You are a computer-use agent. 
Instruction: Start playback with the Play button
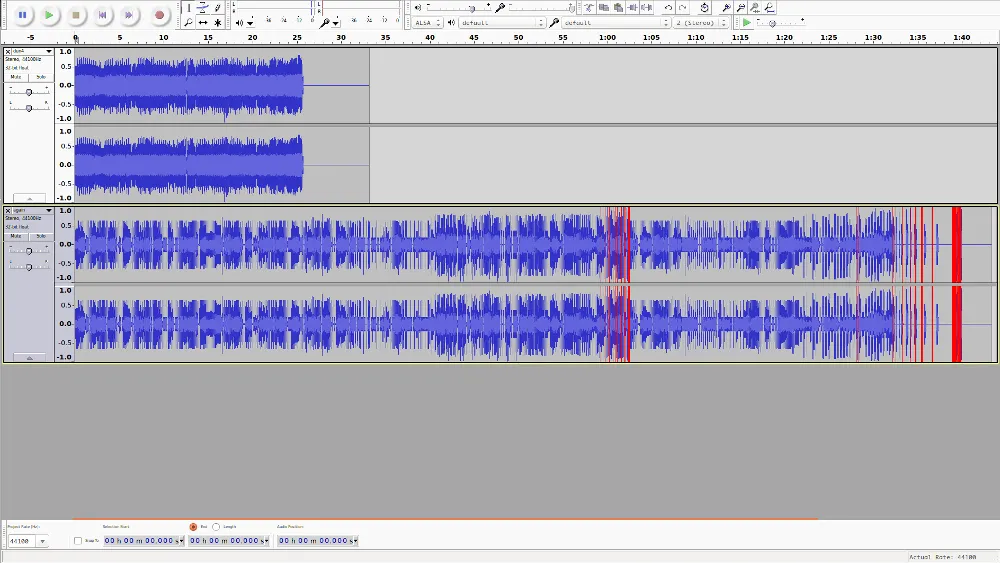click(x=49, y=15)
